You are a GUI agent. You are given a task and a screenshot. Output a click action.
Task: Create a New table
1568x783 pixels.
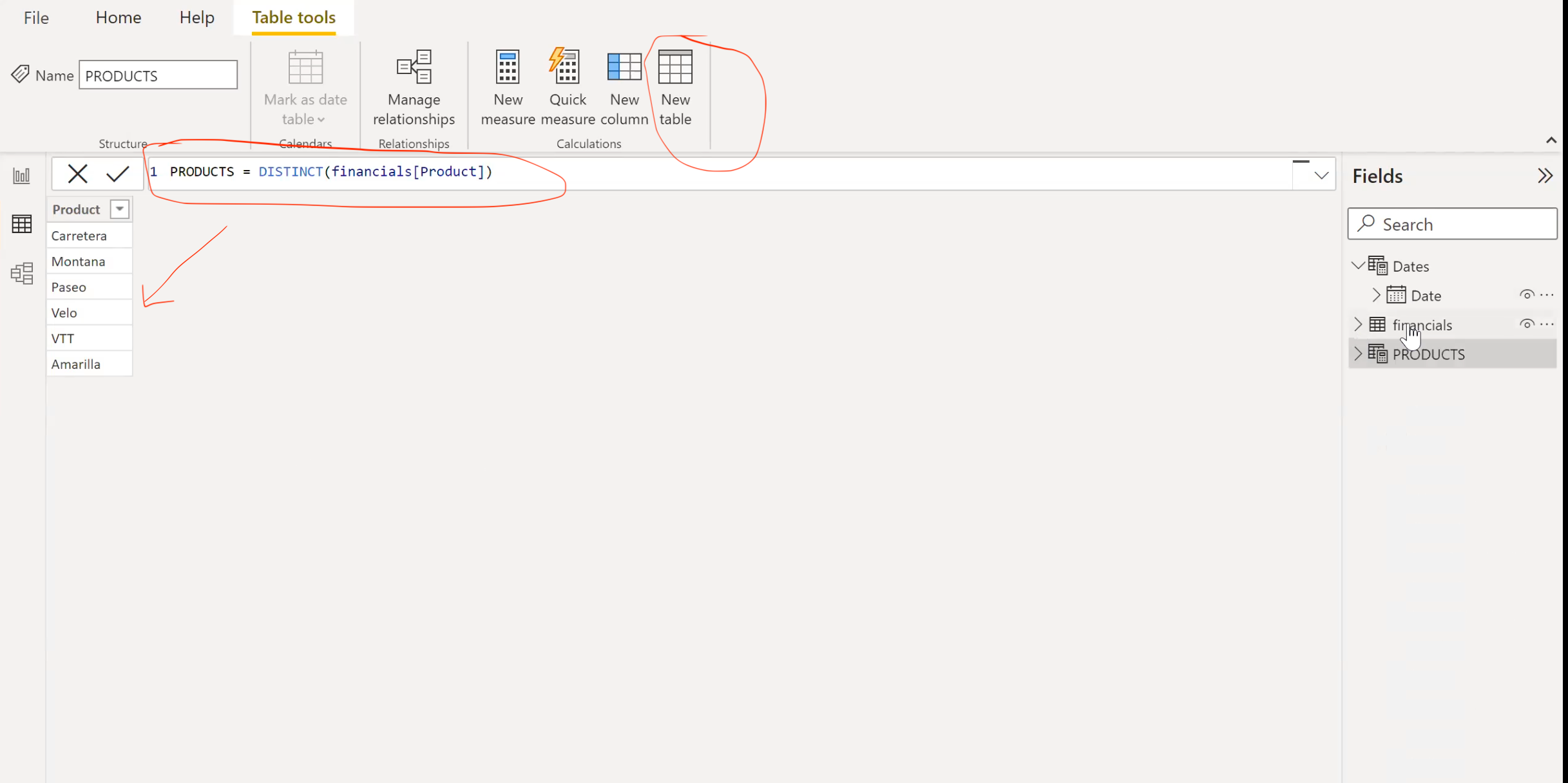674,68
